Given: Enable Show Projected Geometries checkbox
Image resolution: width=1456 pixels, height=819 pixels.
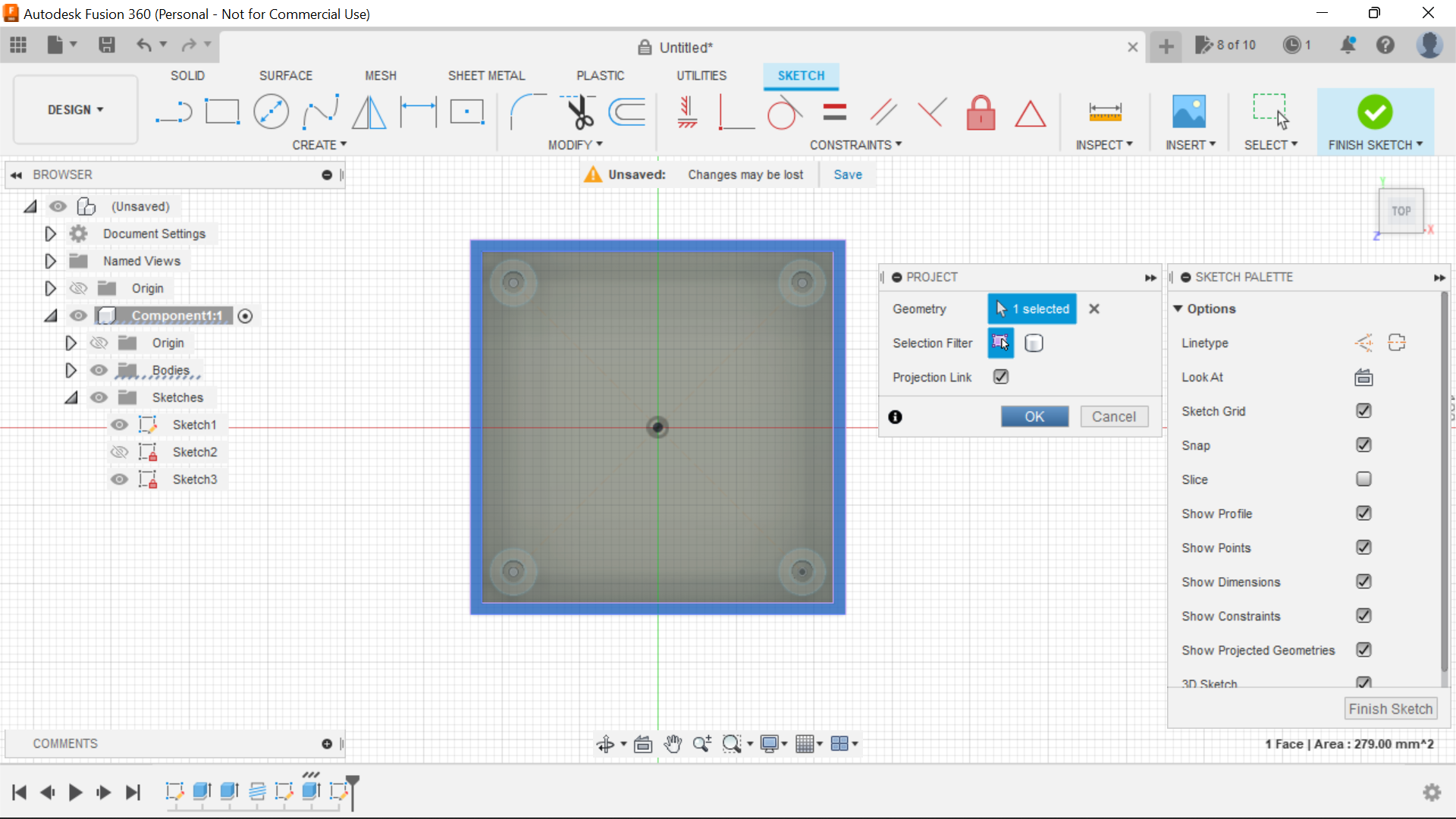Looking at the screenshot, I should (1363, 649).
